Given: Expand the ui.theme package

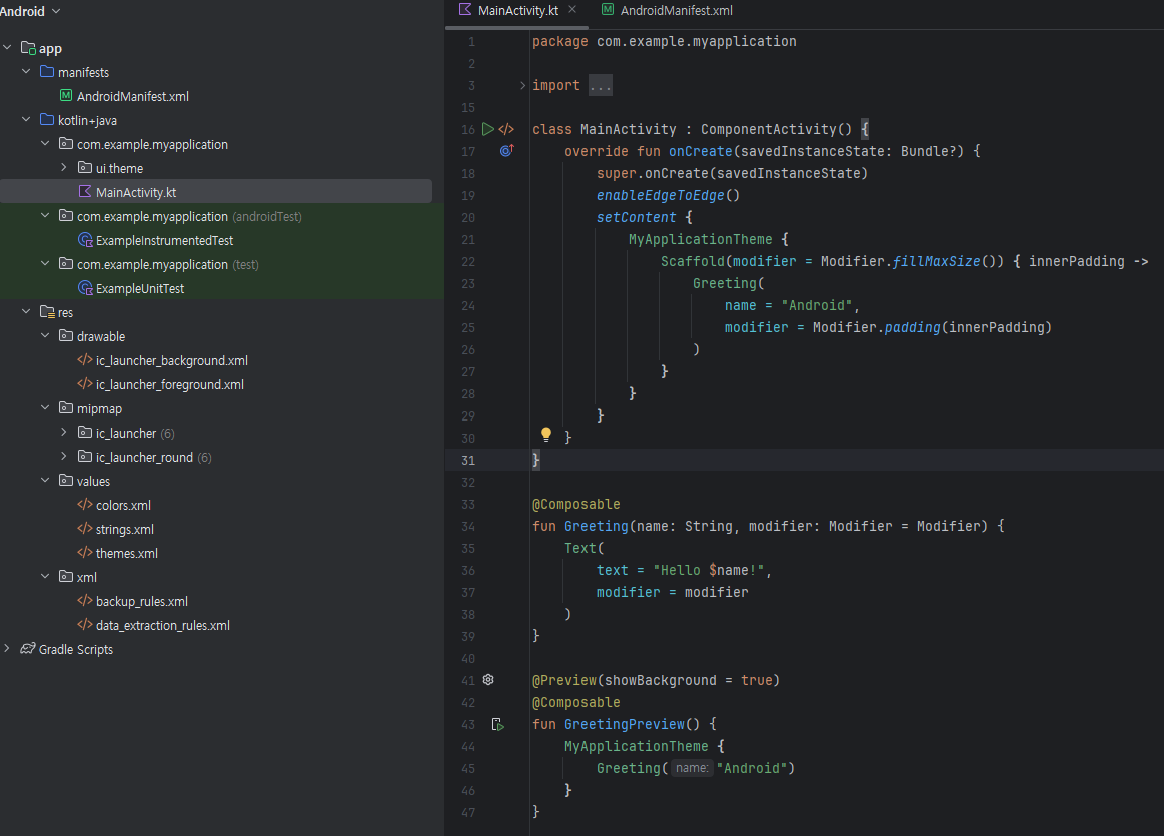Looking at the screenshot, I should (64, 168).
